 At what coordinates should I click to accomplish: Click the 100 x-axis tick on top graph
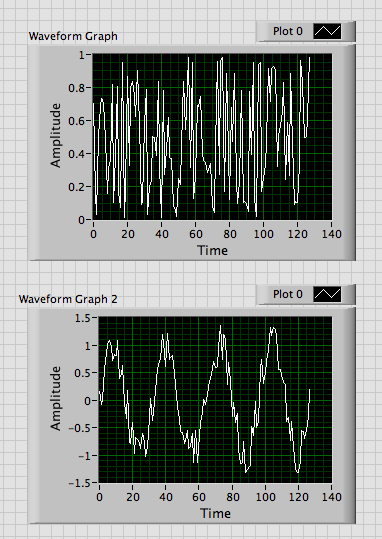tap(264, 234)
